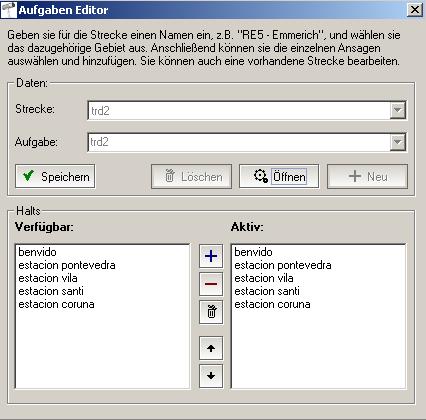Select estacion vila in Aktiv list
The image size is (426, 420).
(x=264, y=278)
